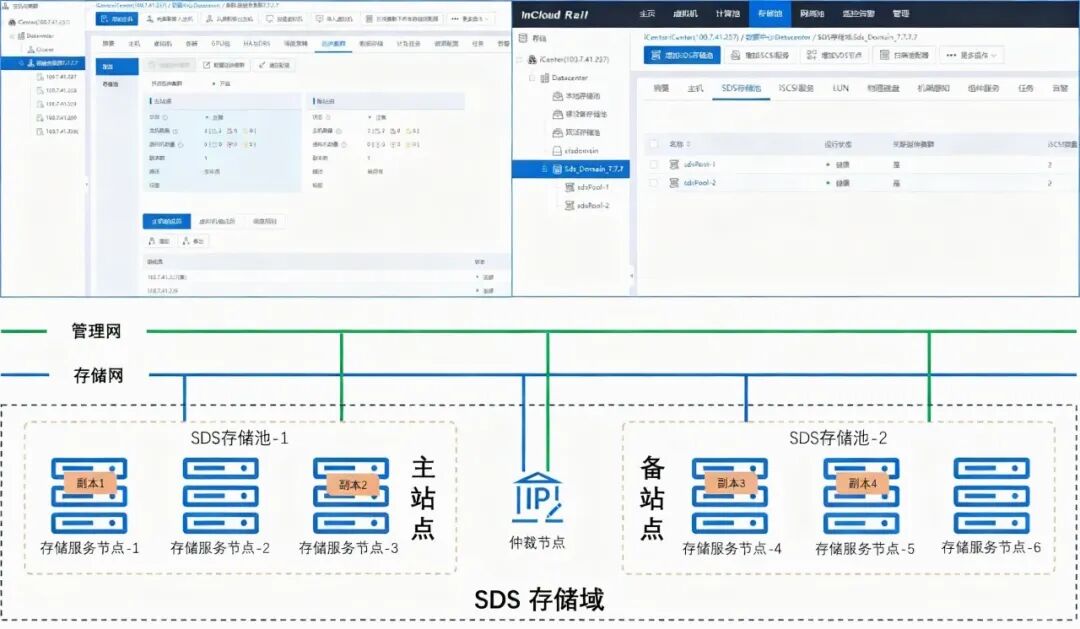Select Sds_Domain_7.7.7 in the storage tree
Image resolution: width=1080 pixels, height=629 pixels.
(x=570, y=169)
